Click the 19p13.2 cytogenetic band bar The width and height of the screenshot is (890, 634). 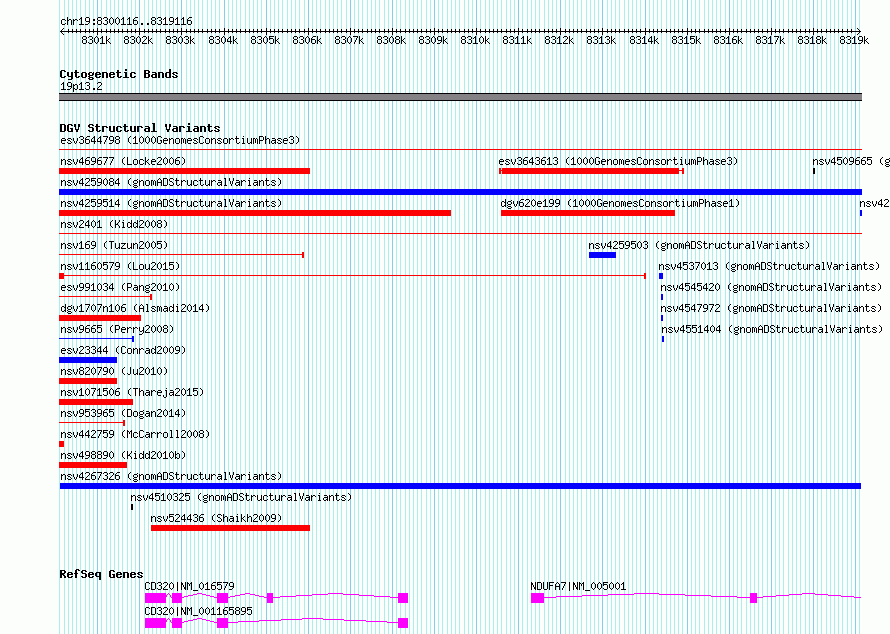click(460, 97)
